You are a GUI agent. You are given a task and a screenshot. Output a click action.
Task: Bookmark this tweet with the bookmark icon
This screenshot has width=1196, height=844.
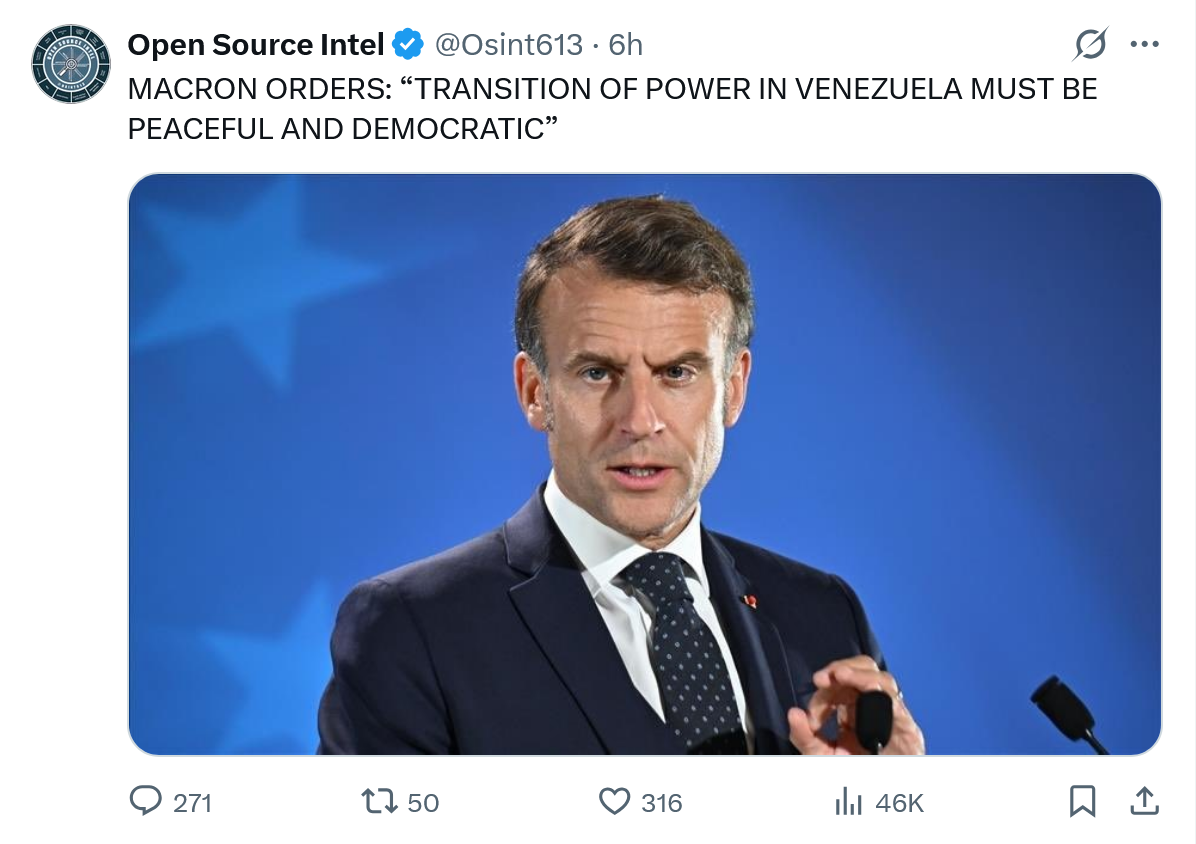(1083, 801)
